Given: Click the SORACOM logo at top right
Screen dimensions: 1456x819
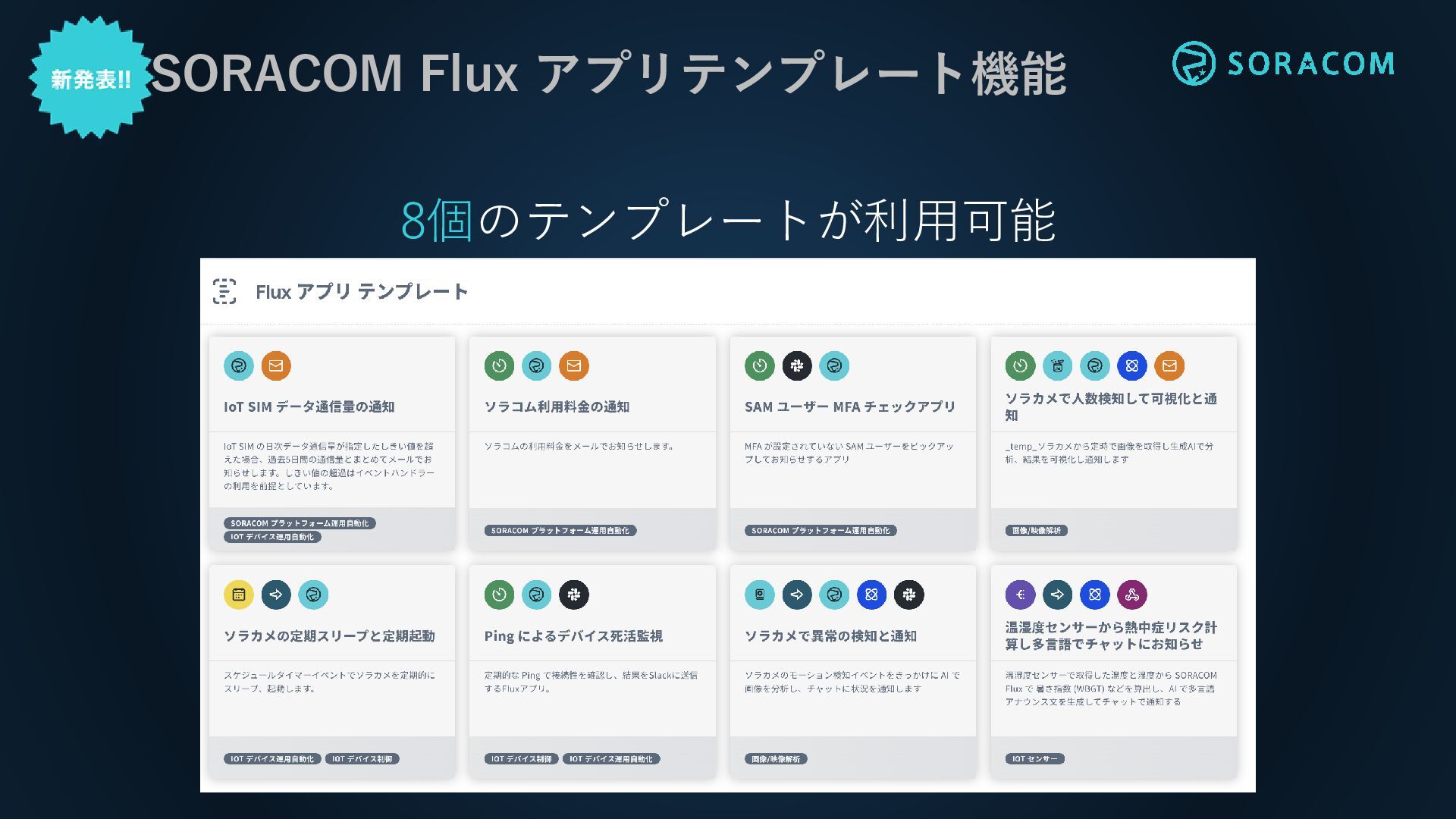Looking at the screenshot, I should [1283, 63].
